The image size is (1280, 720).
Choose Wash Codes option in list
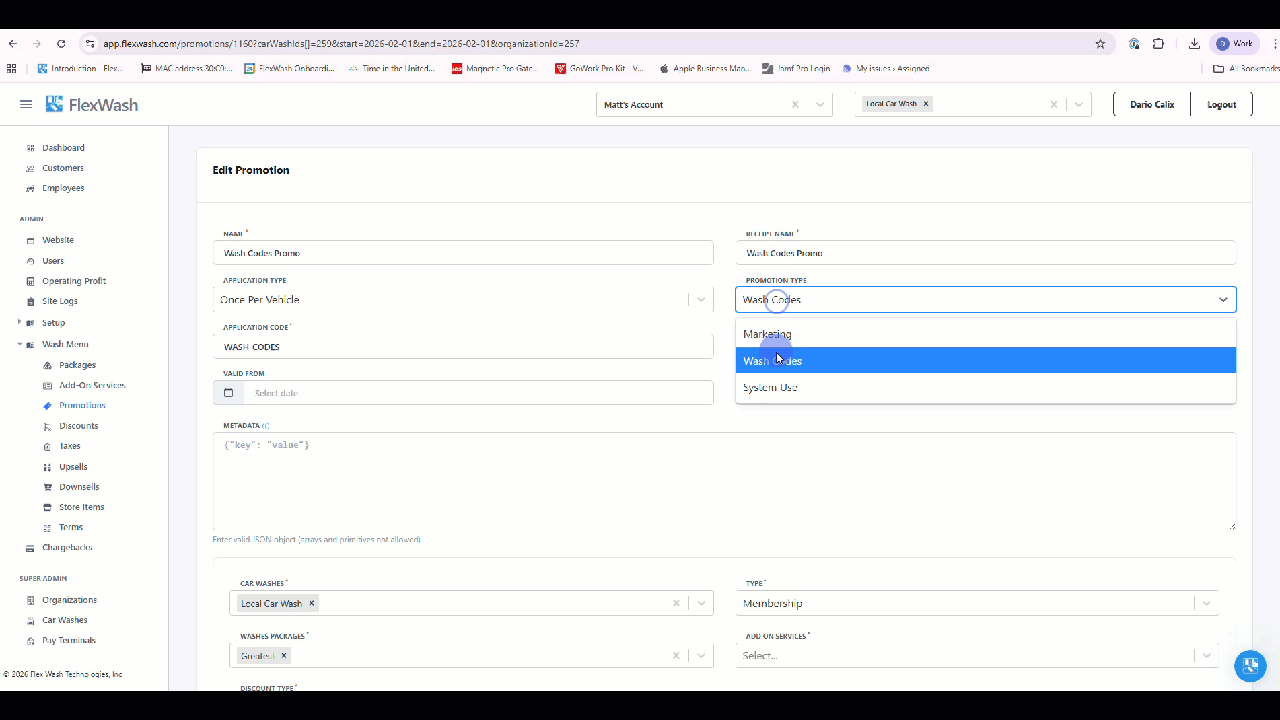pyautogui.click(x=986, y=360)
